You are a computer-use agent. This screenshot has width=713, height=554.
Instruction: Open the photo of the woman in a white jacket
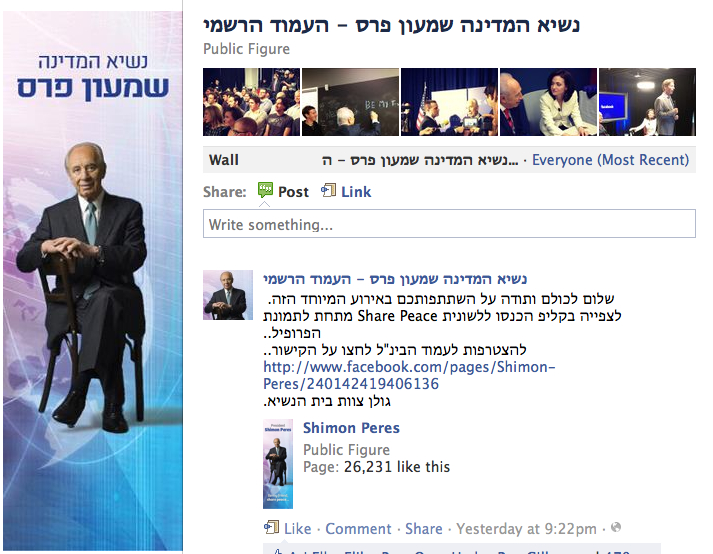pyautogui.click(x=548, y=102)
